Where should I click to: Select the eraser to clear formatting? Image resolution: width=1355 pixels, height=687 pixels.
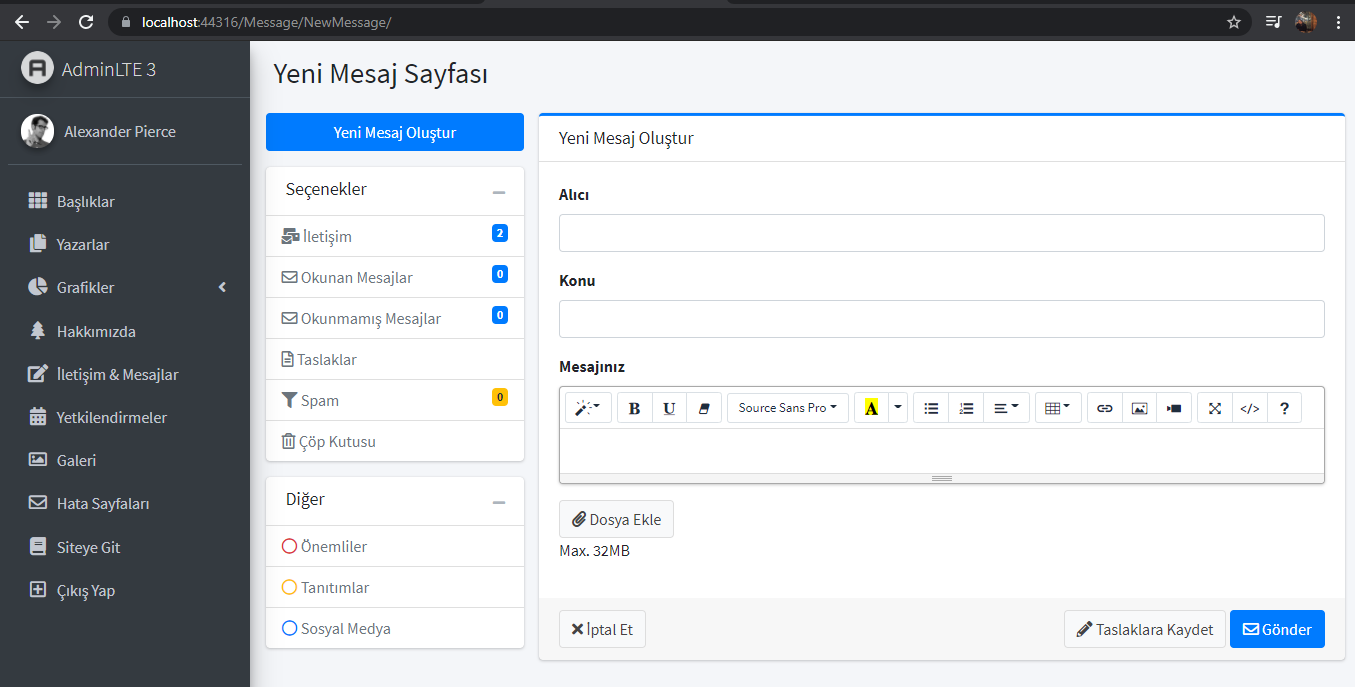pyautogui.click(x=703, y=407)
